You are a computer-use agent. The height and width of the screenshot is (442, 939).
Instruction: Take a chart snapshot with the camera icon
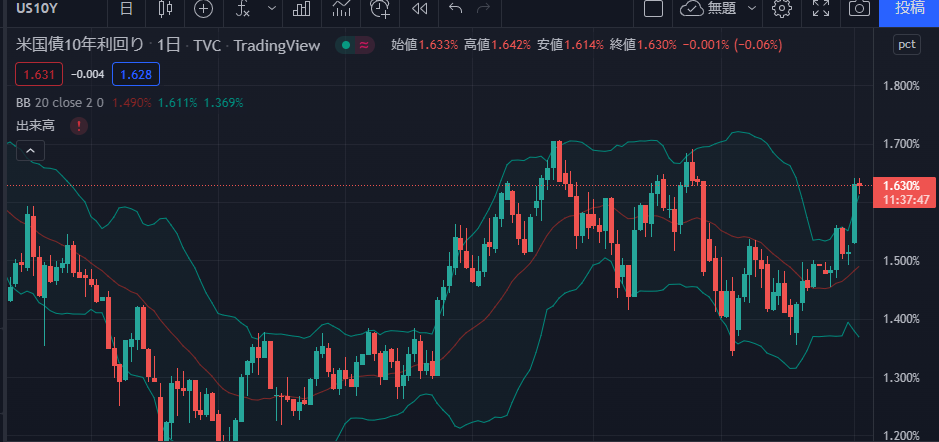[859, 9]
